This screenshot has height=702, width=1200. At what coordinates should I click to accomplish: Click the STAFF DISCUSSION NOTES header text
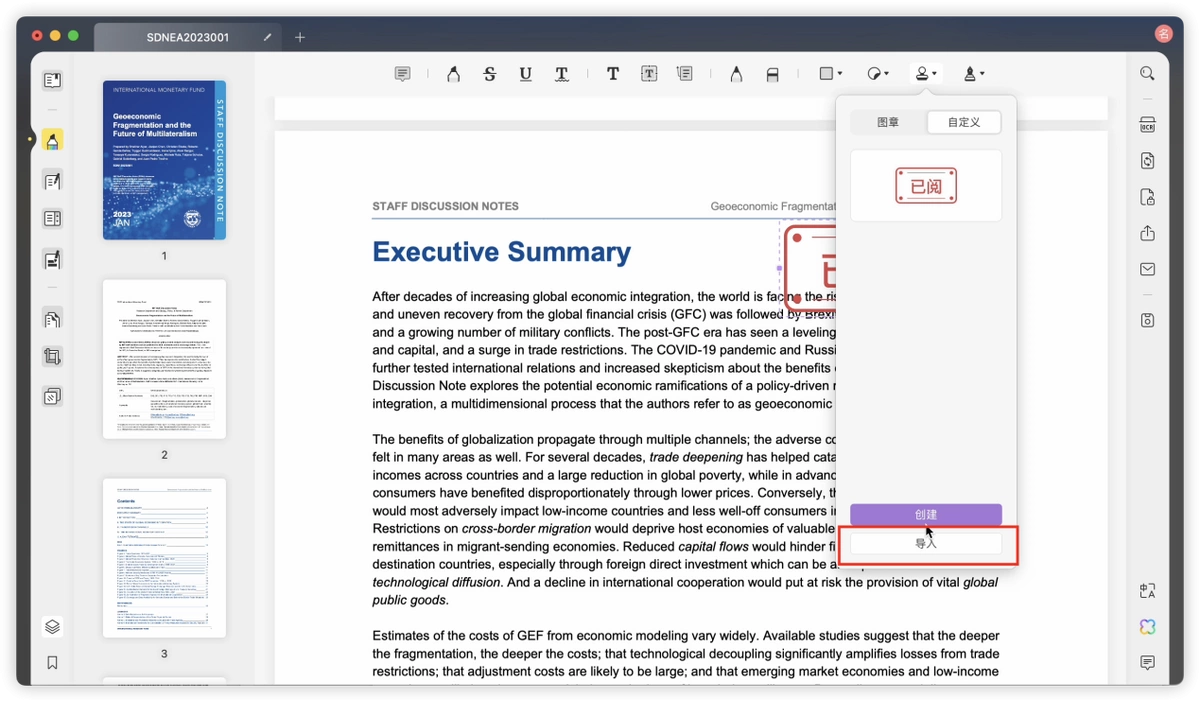click(445, 206)
